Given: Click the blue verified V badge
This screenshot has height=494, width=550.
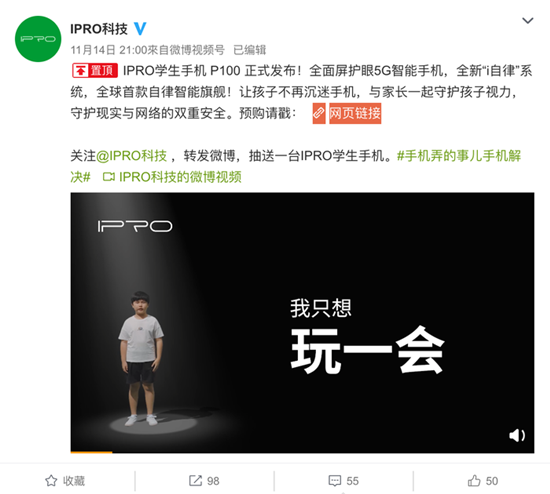Looking at the screenshot, I should [x=140, y=29].
